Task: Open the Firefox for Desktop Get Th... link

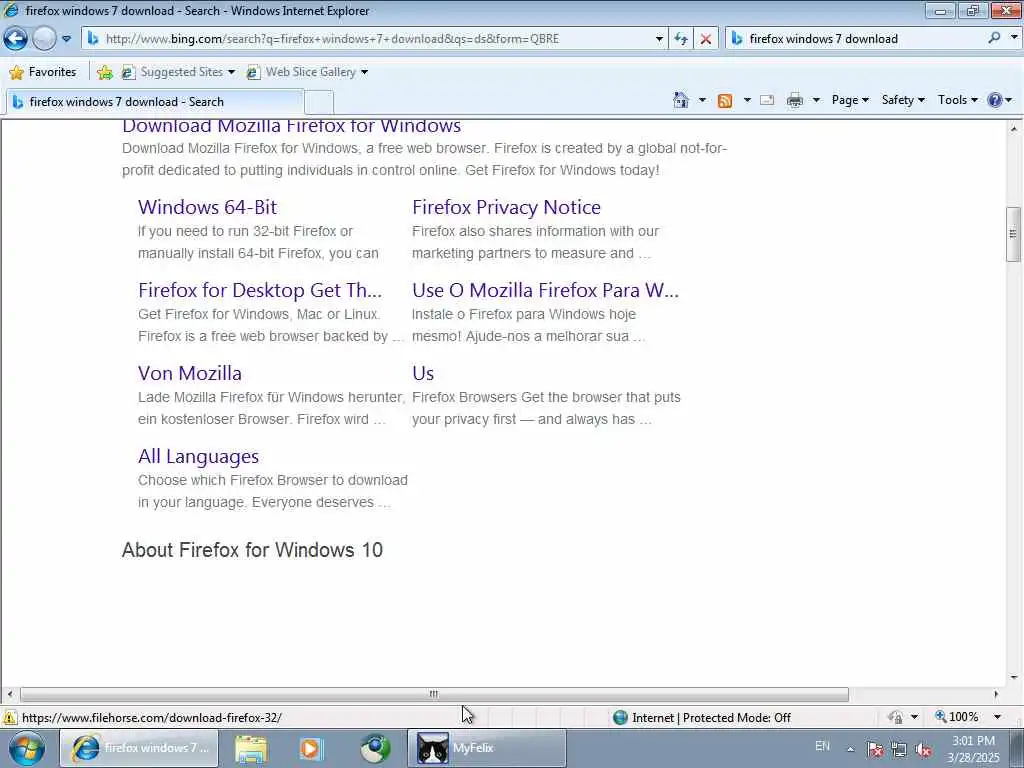Action: (260, 290)
